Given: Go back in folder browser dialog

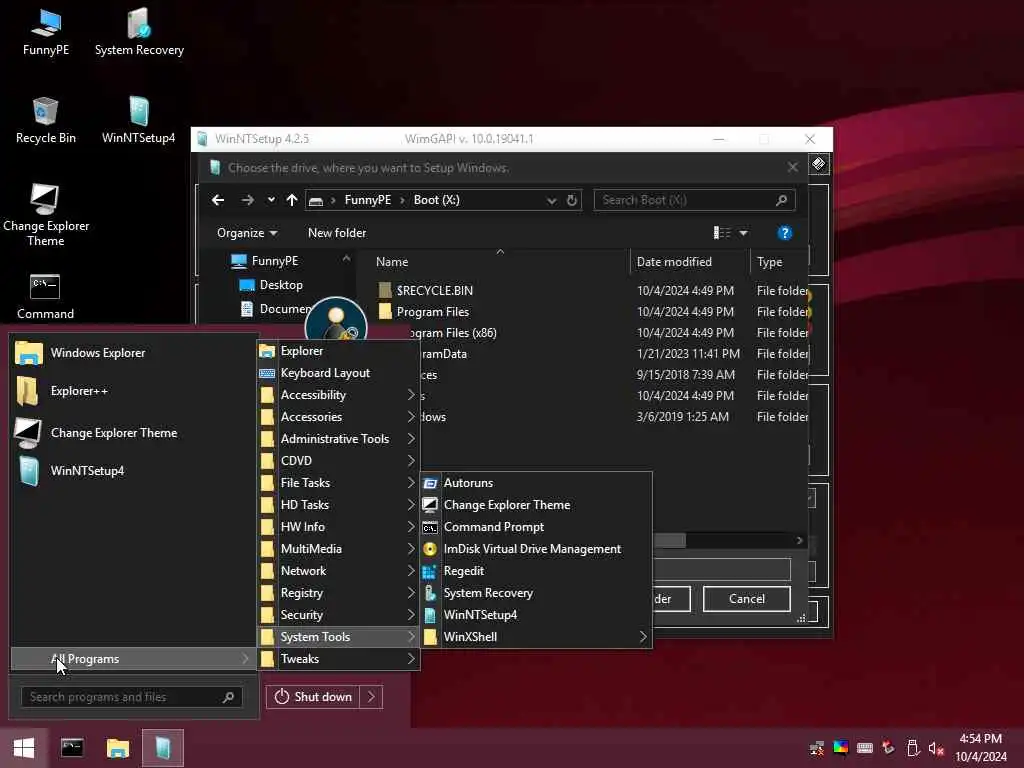Looking at the screenshot, I should 218,200.
